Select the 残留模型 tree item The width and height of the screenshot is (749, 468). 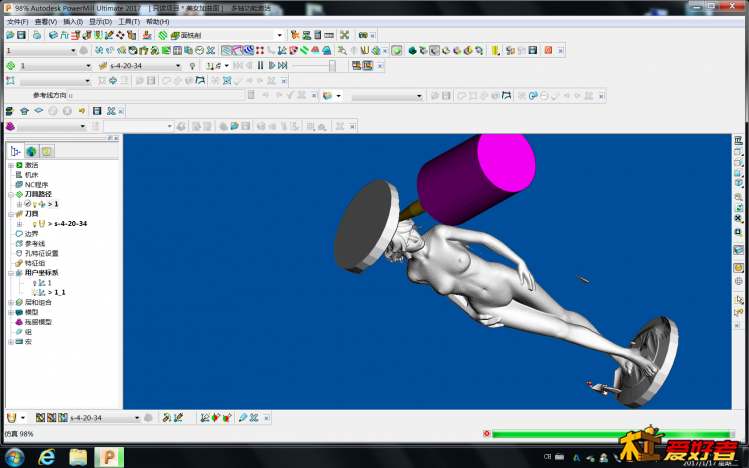coord(38,322)
